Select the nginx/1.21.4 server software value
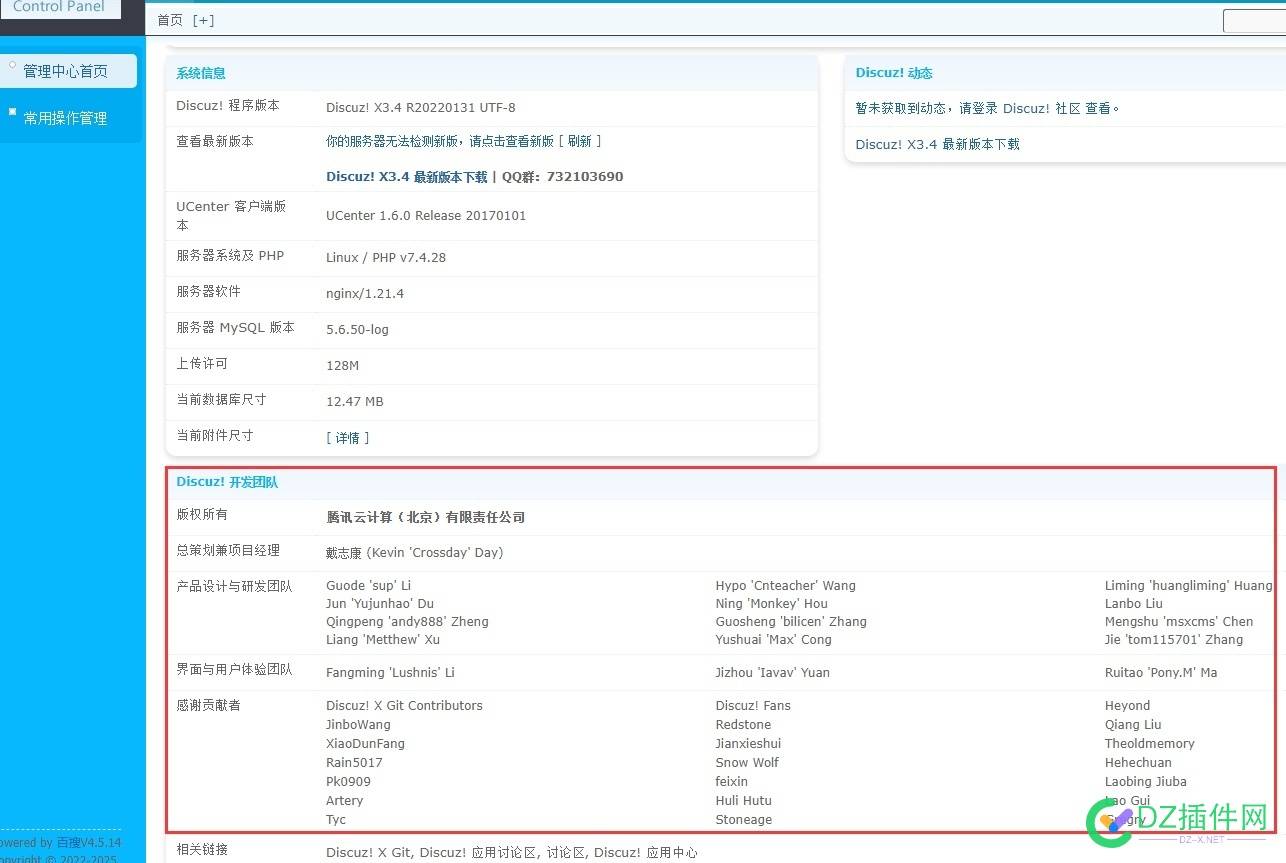 coord(365,294)
